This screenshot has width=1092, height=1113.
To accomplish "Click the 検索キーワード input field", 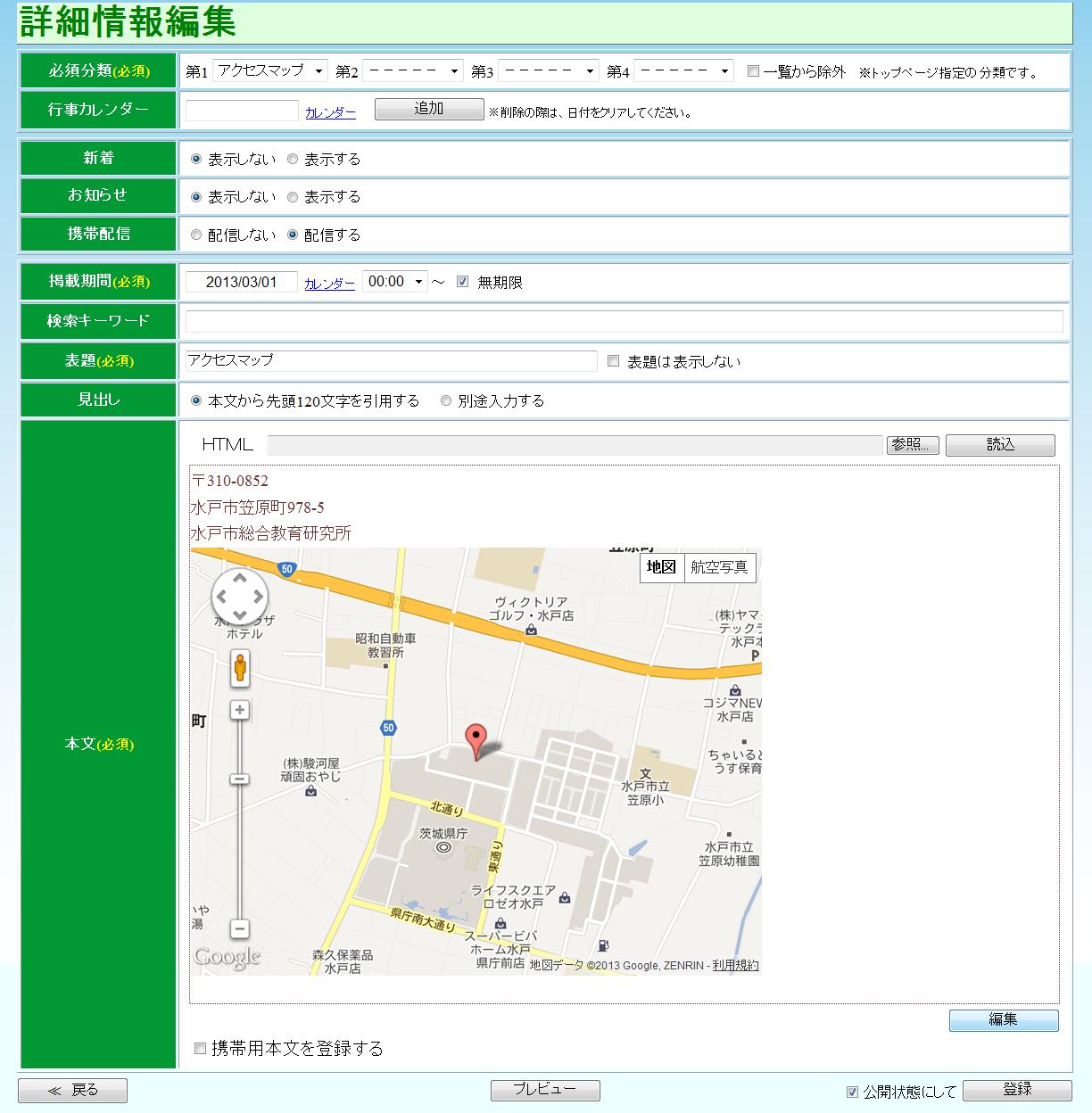I will tap(625, 322).
